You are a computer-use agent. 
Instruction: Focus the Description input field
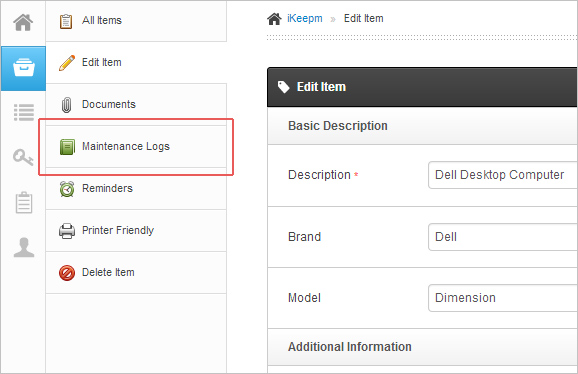point(503,175)
